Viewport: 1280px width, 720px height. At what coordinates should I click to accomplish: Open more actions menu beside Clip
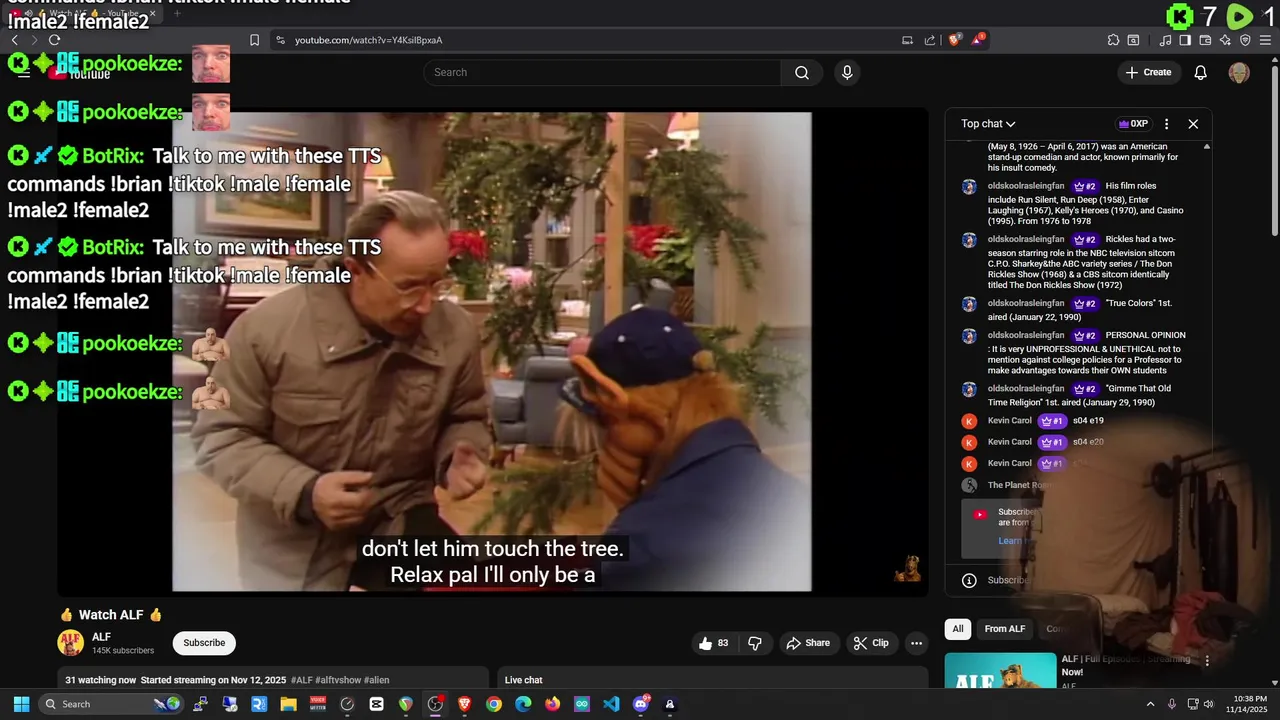click(x=916, y=643)
